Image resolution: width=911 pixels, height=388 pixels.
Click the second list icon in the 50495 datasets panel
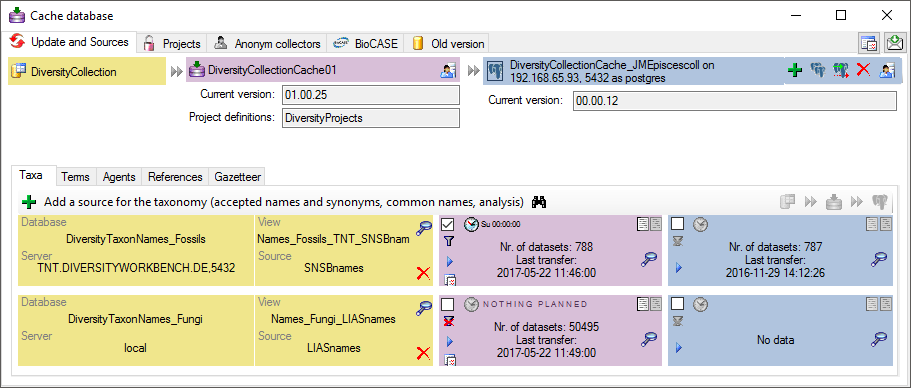coord(655,303)
